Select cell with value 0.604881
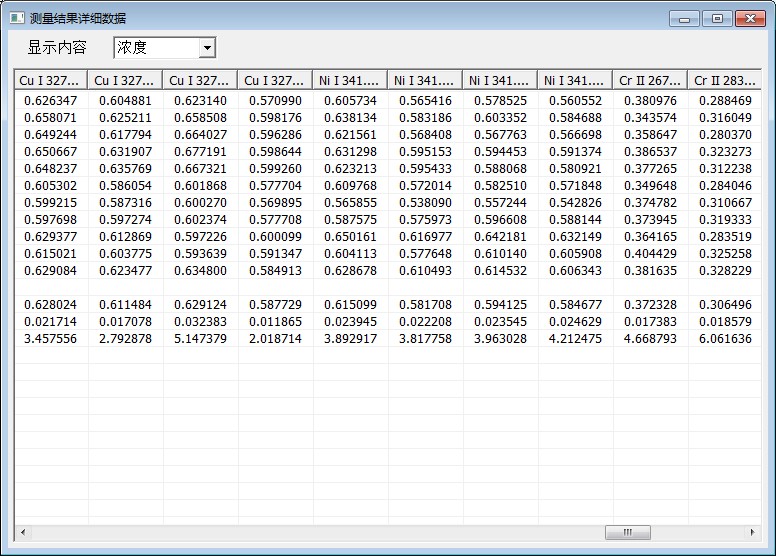776x556 pixels. (125, 101)
